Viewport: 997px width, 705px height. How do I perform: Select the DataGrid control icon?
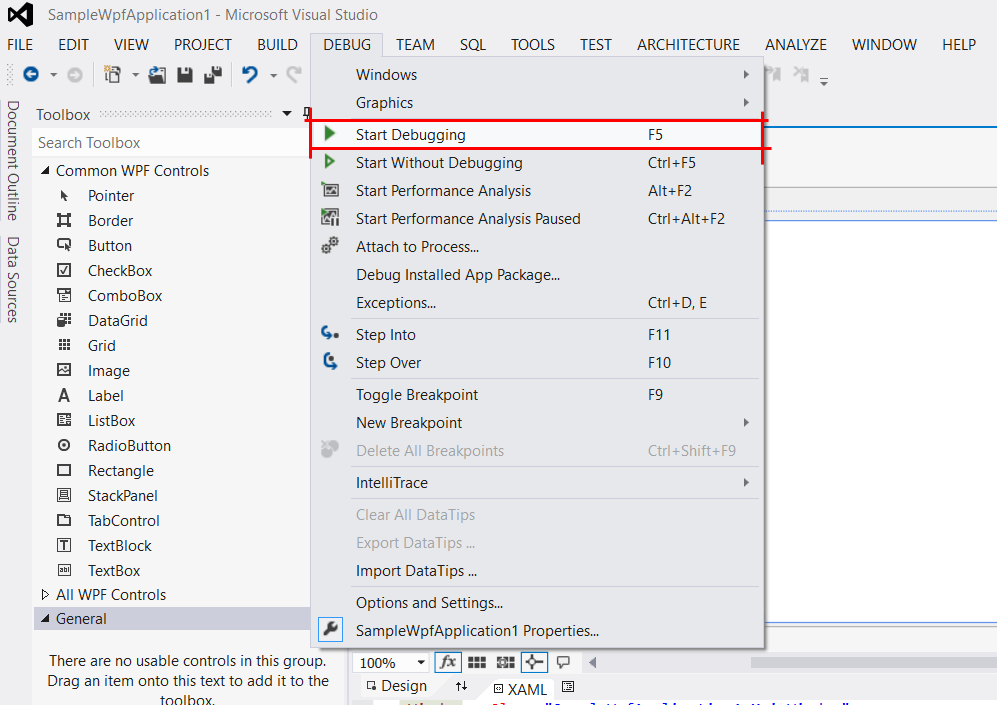tap(64, 320)
